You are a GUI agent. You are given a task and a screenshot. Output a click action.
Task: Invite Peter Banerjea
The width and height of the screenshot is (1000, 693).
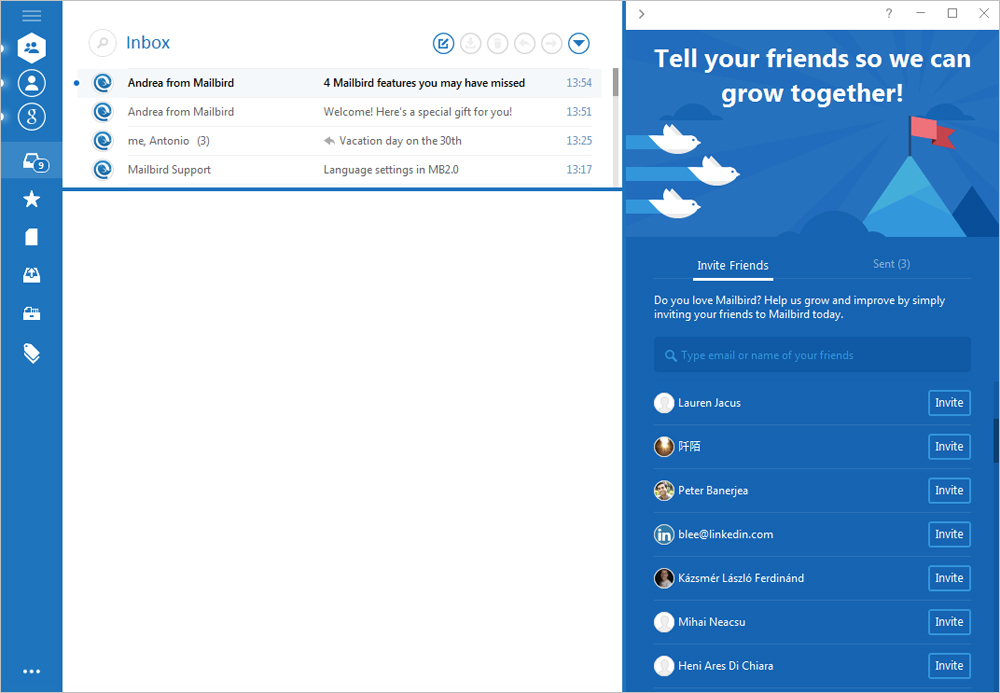949,490
